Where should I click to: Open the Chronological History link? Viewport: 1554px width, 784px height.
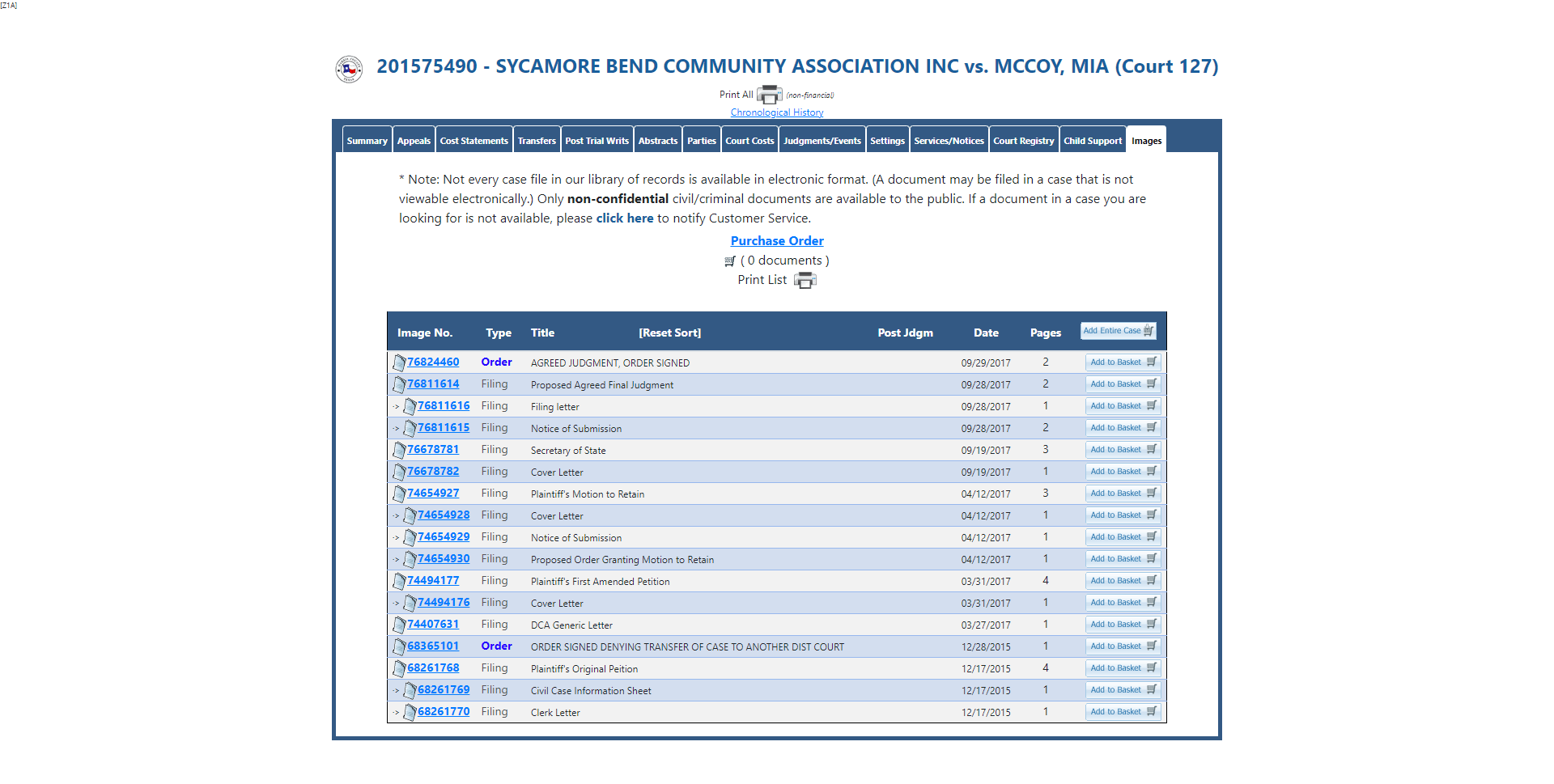[777, 112]
